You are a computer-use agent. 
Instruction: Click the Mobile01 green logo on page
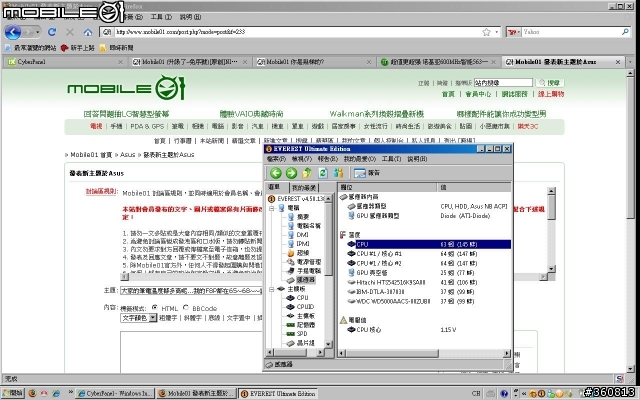(x=127, y=88)
